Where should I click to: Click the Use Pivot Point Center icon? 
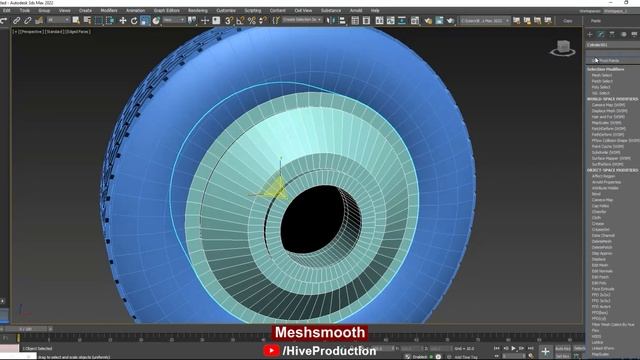point(192,20)
